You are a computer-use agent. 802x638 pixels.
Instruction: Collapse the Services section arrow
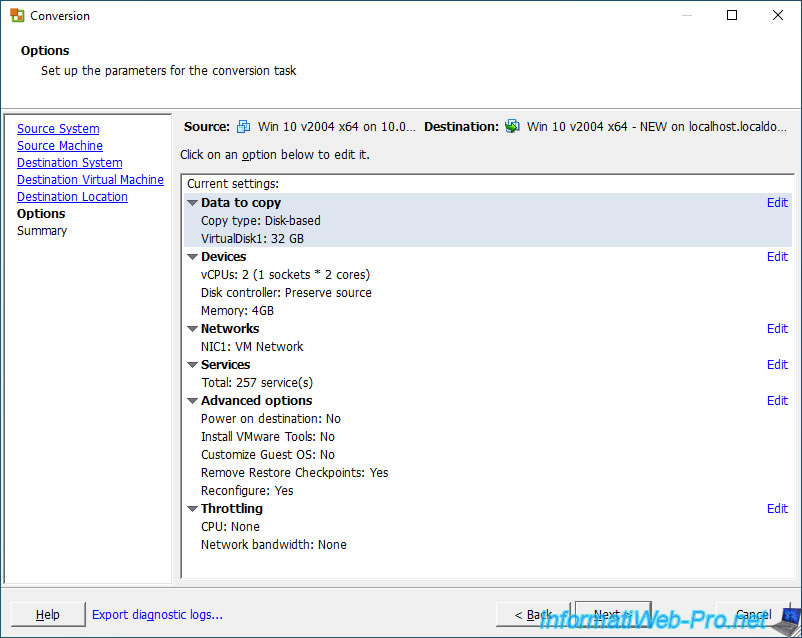point(192,365)
